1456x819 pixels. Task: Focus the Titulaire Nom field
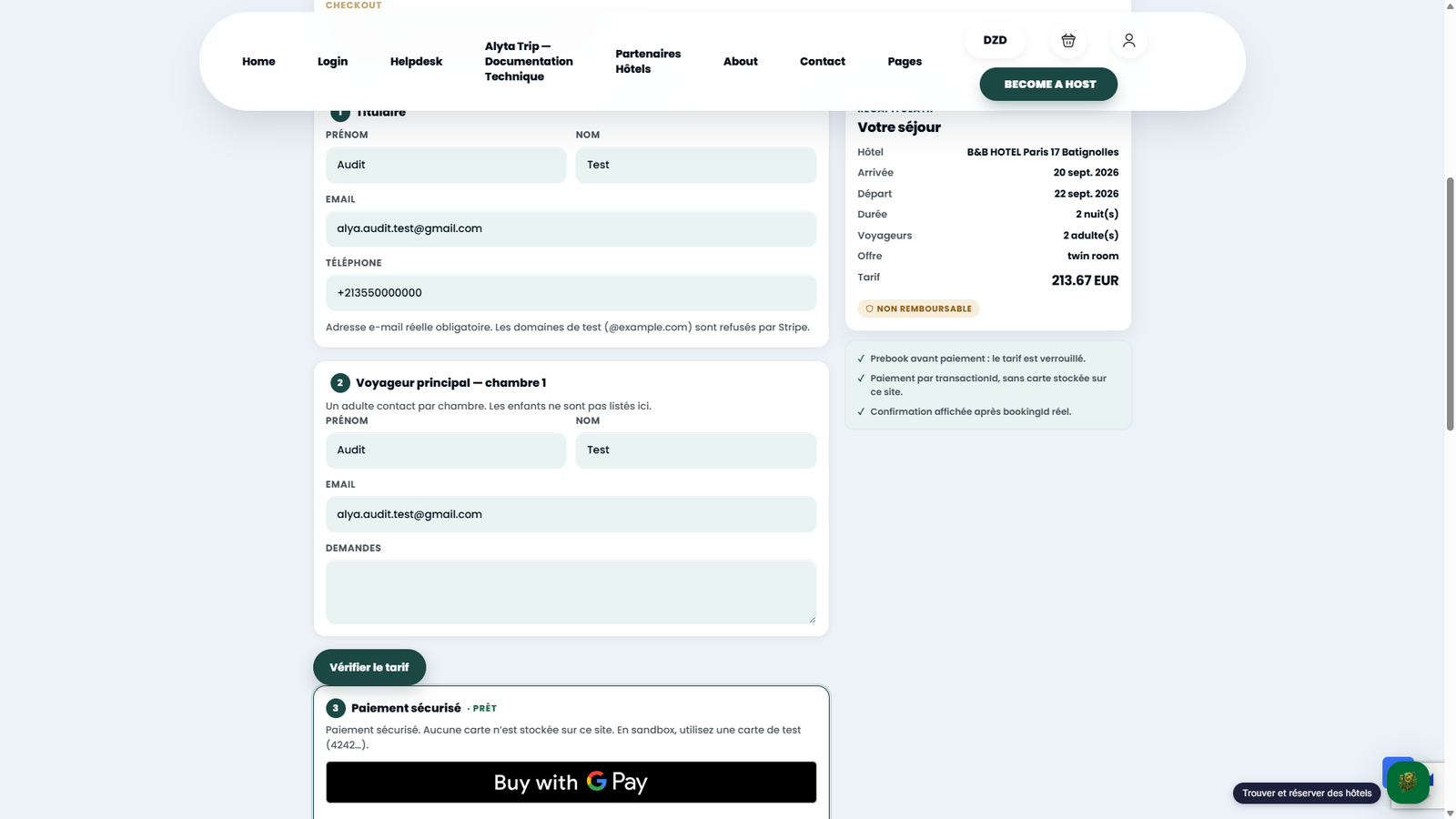(696, 166)
